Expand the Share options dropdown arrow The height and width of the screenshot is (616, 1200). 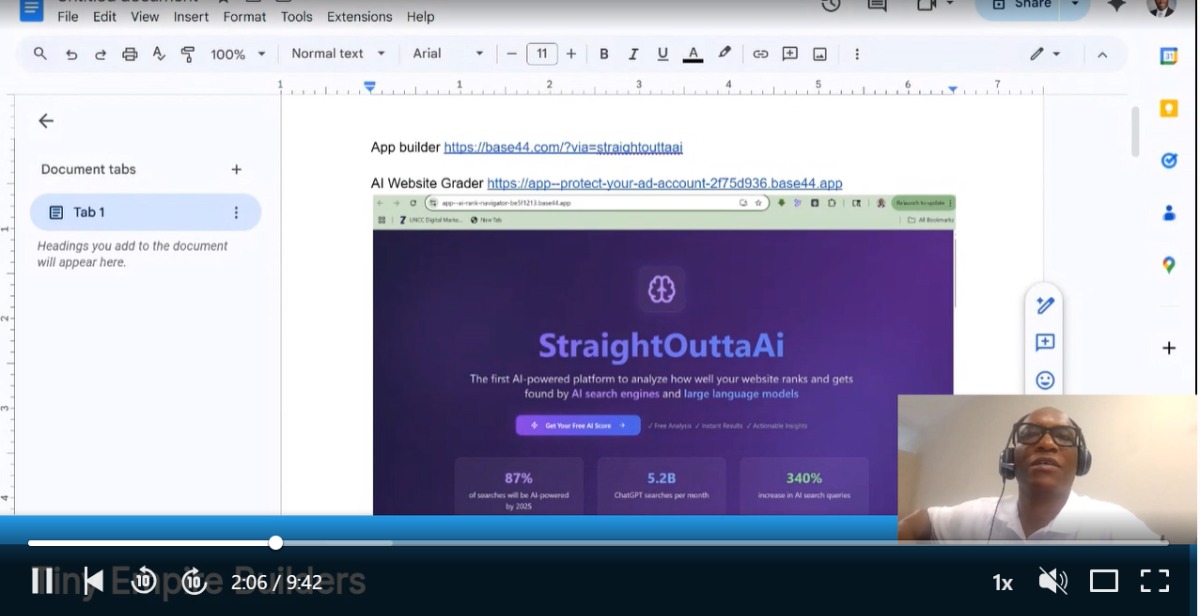pyautogui.click(x=1075, y=6)
